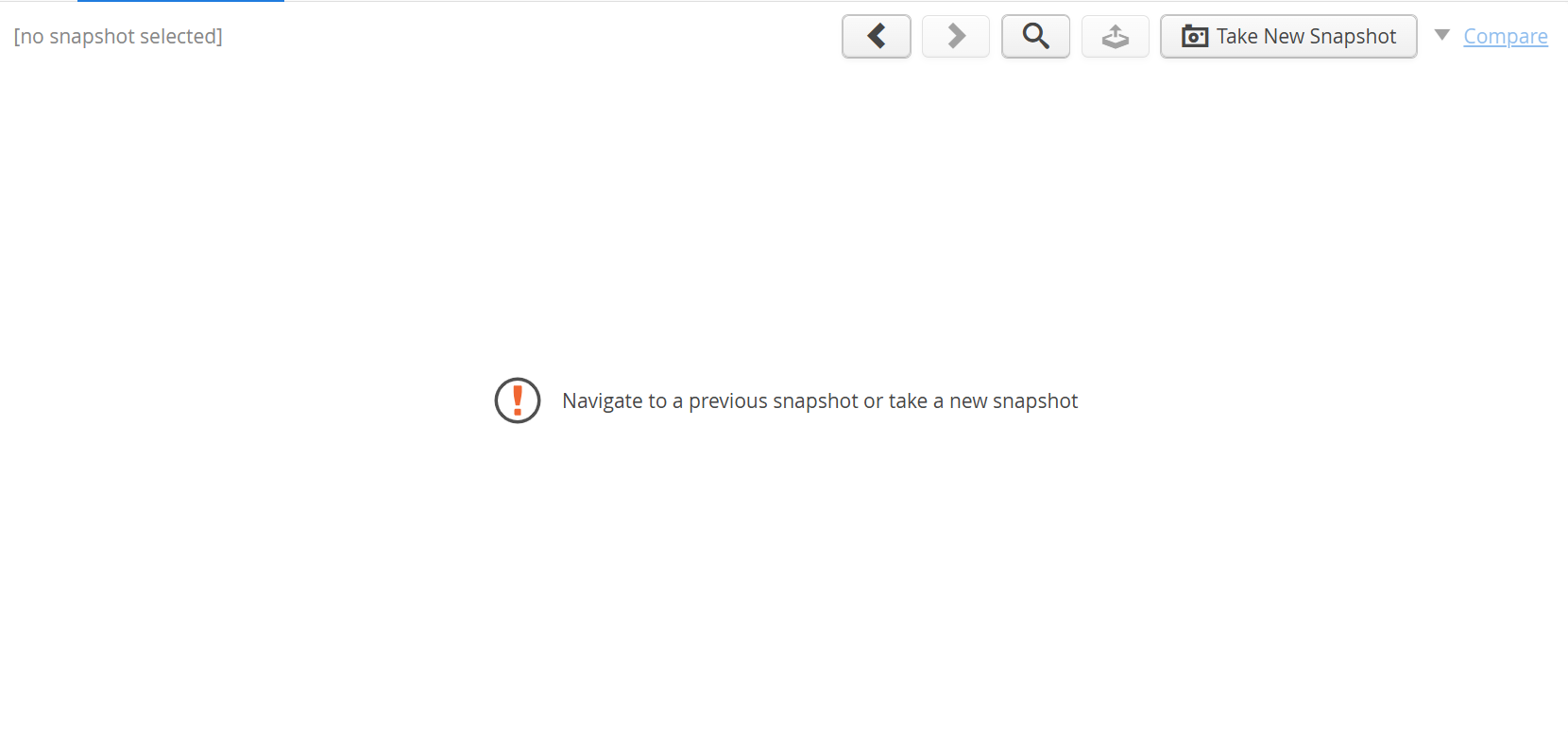Screen dimensions: 1568x732
Task: Click the search toolbar button
Action: pos(1036,36)
